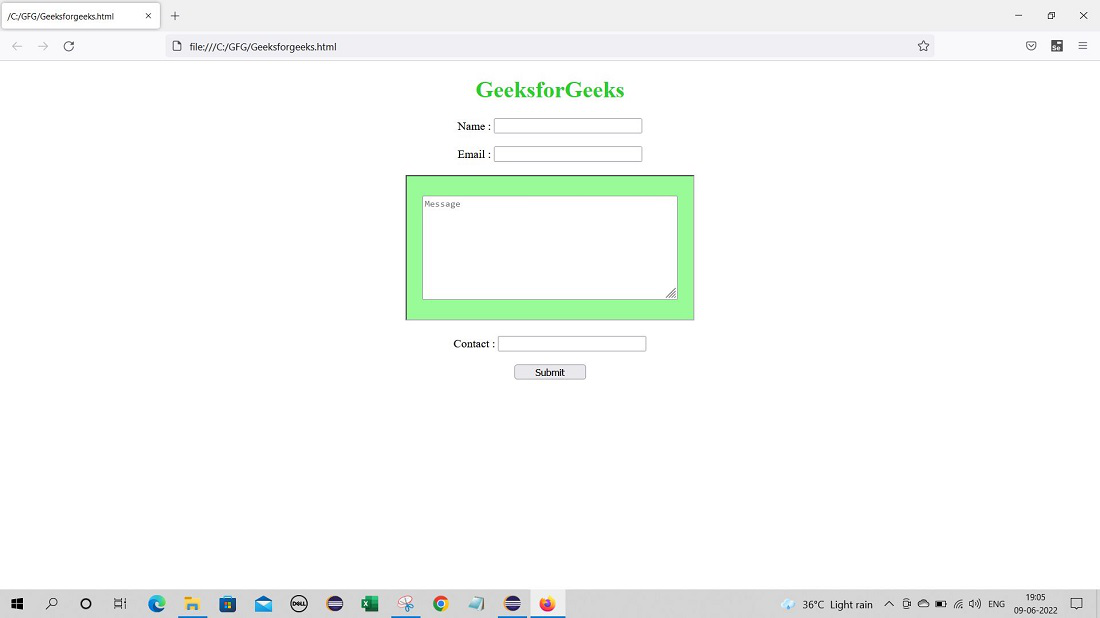Click the ENG language indicator
The image size is (1100, 618).
coord(996,604)
